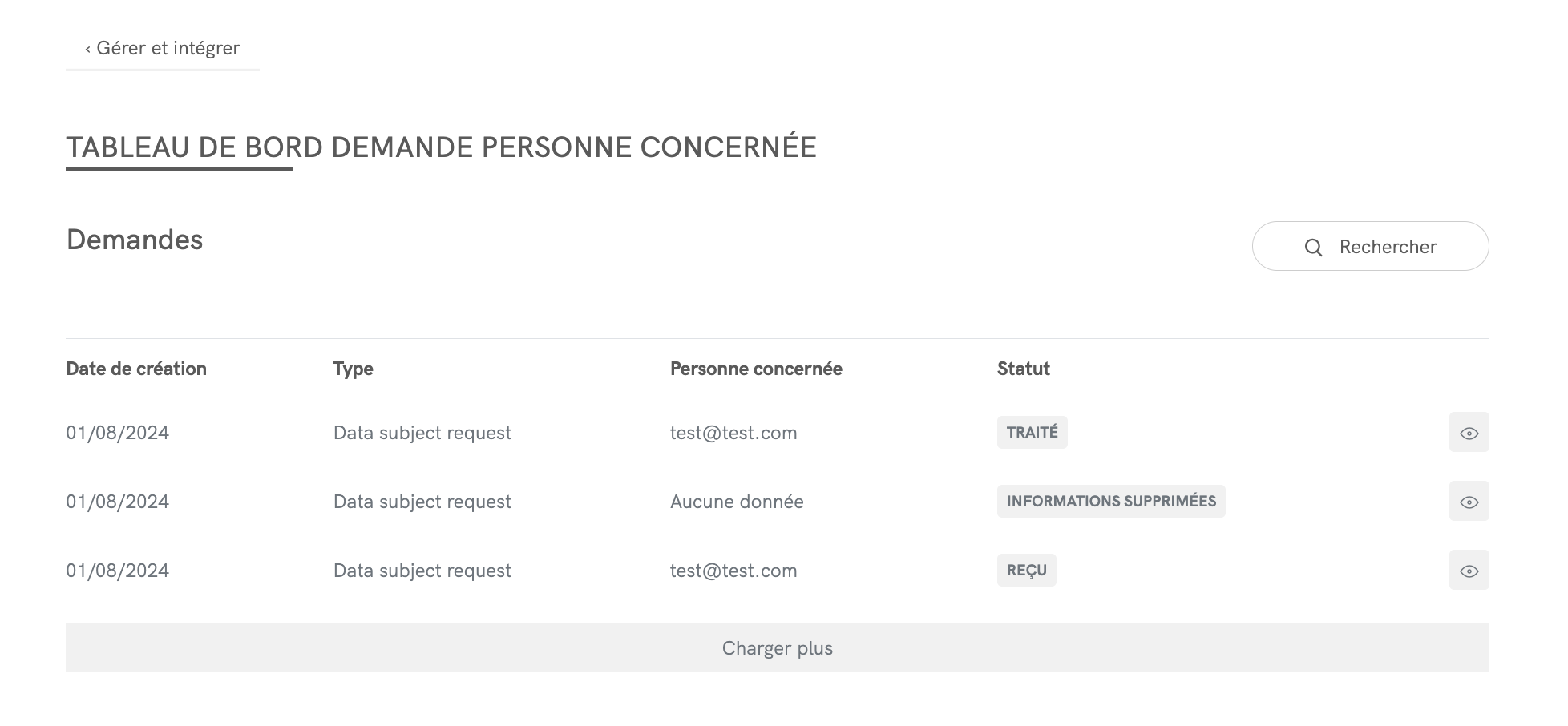Go back to Gérer et intégrer
The width and height of the screenshot is (1568, 726).
(x=163, y=48)
